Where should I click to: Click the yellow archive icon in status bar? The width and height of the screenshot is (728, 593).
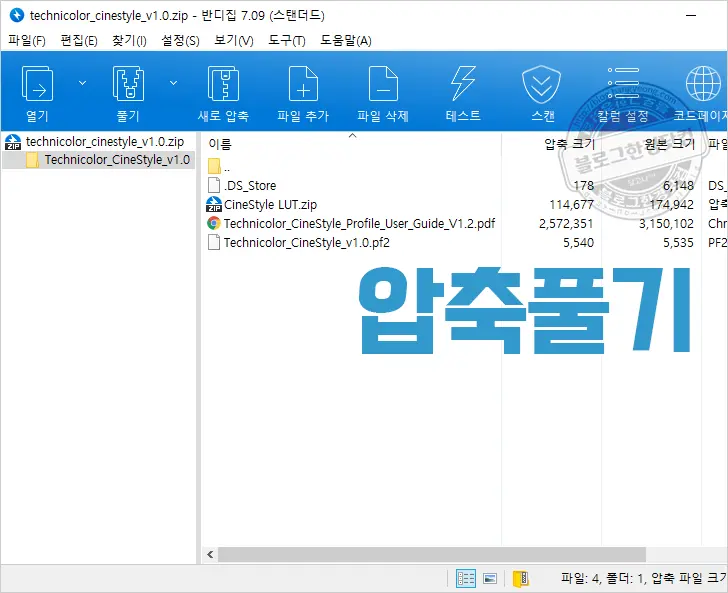pyautogui.click(x=520, y=578)
